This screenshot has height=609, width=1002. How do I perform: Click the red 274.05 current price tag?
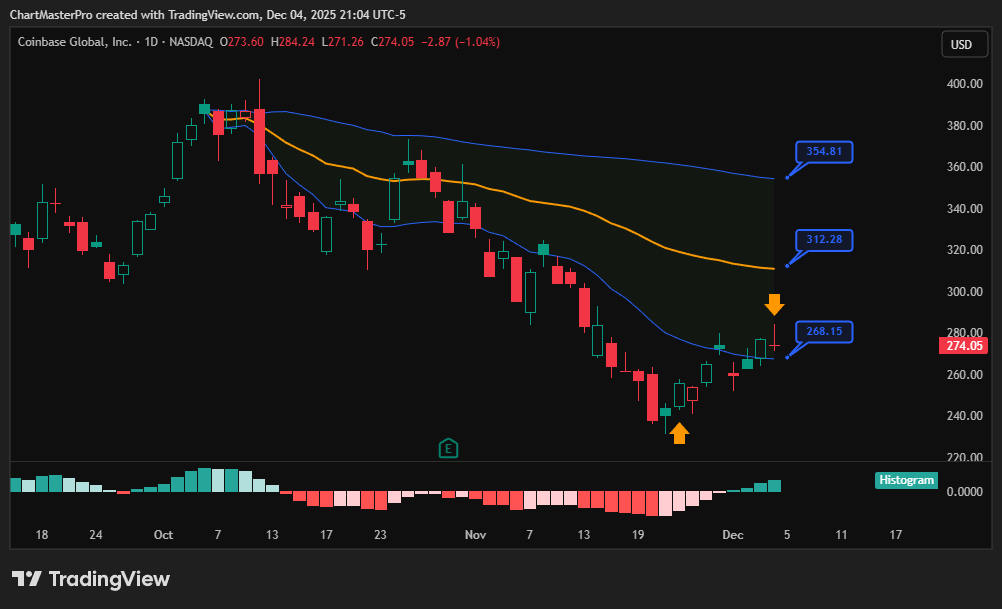click(964, 346)
